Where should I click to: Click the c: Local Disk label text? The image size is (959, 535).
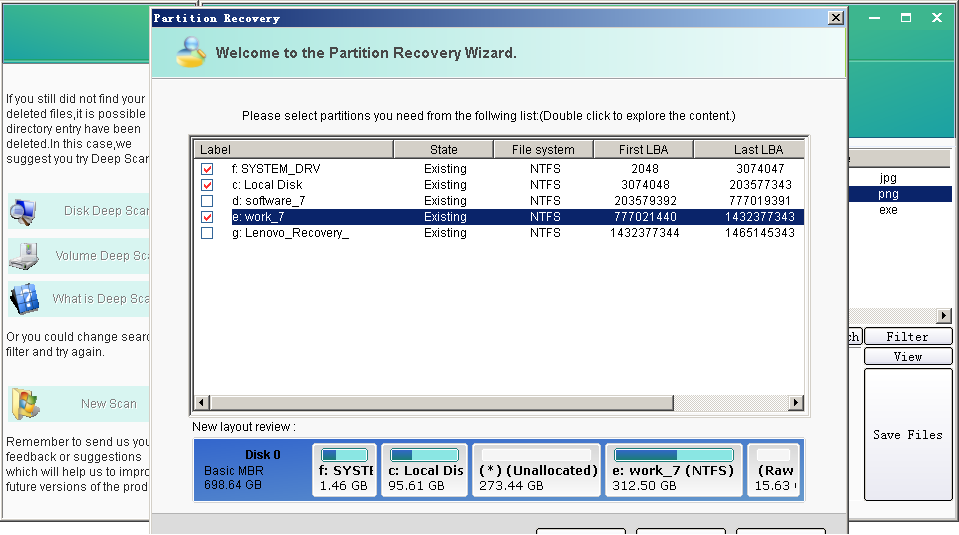point(267,185)
